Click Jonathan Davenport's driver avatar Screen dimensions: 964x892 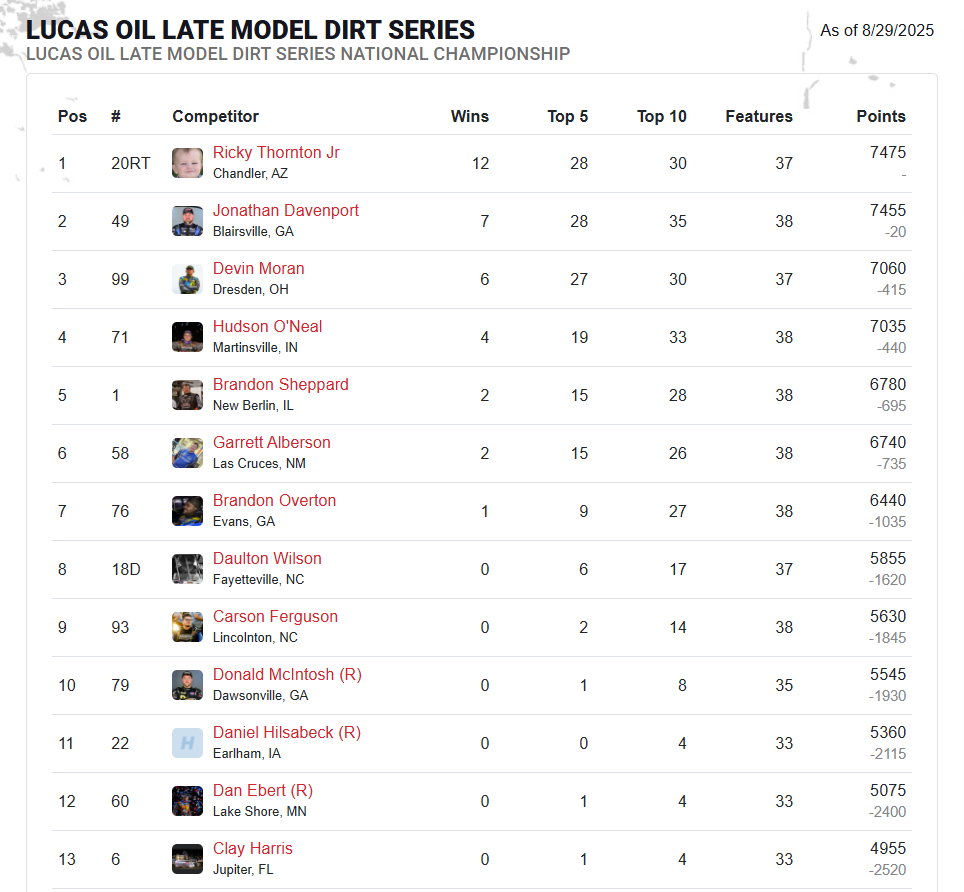click(187, 221)
